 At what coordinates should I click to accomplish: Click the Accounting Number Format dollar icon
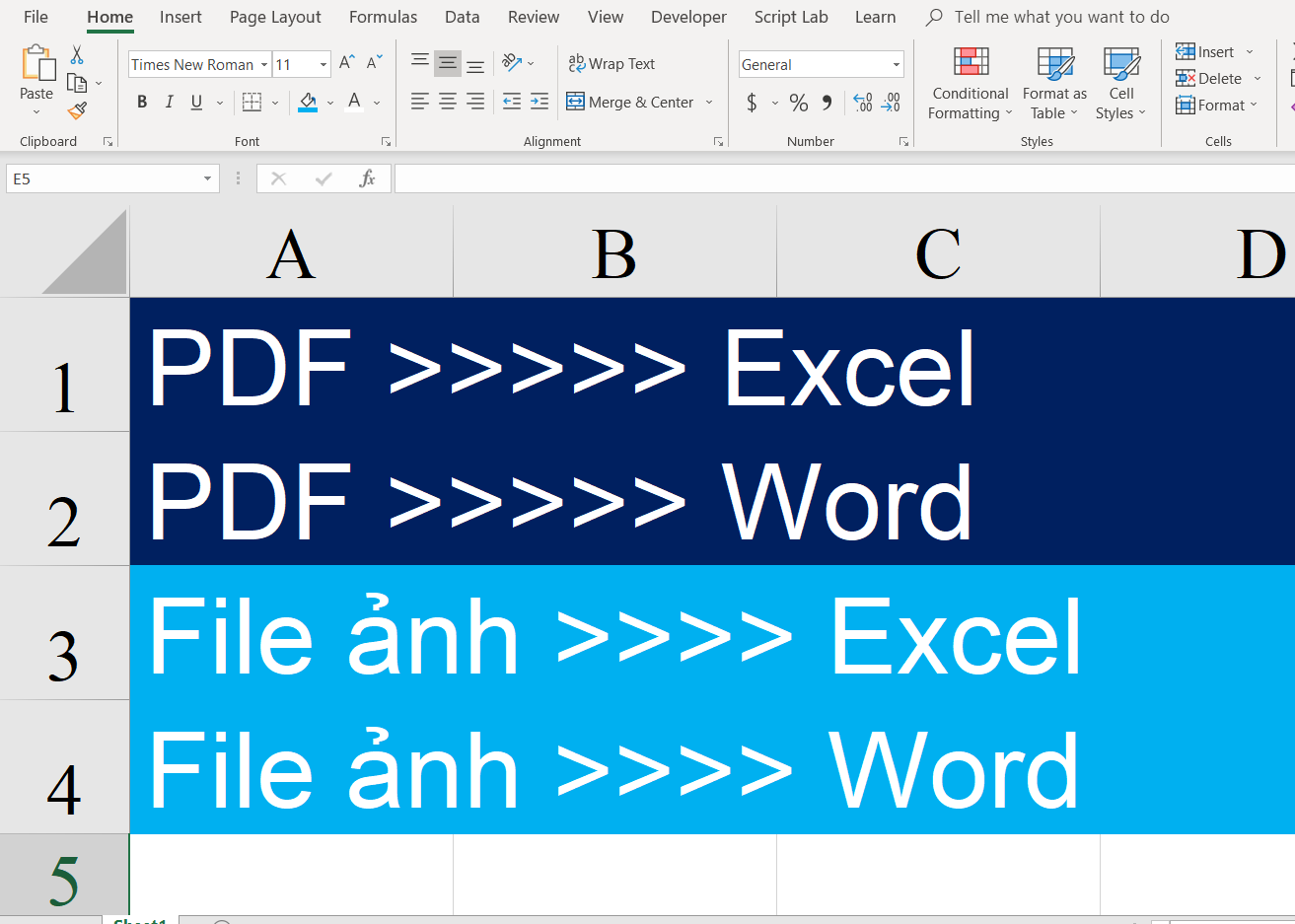[752, 102]
